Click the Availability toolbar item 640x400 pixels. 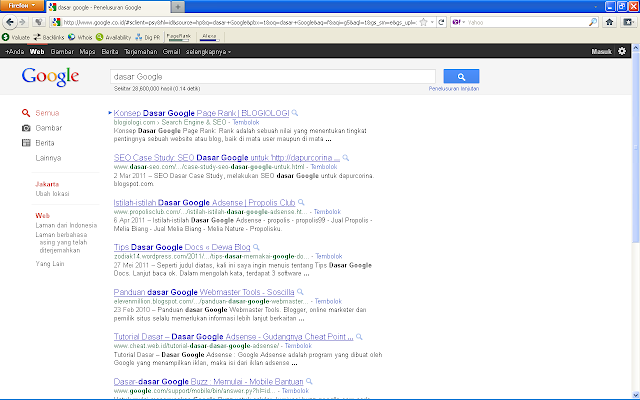click(113, 37)
